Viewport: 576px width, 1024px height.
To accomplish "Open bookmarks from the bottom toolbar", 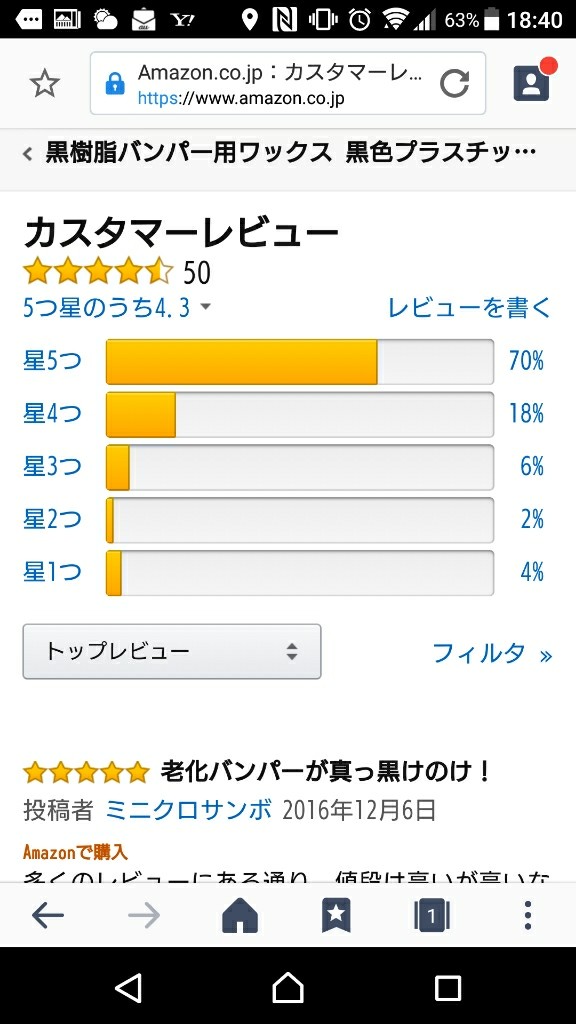I will (336, 916).
